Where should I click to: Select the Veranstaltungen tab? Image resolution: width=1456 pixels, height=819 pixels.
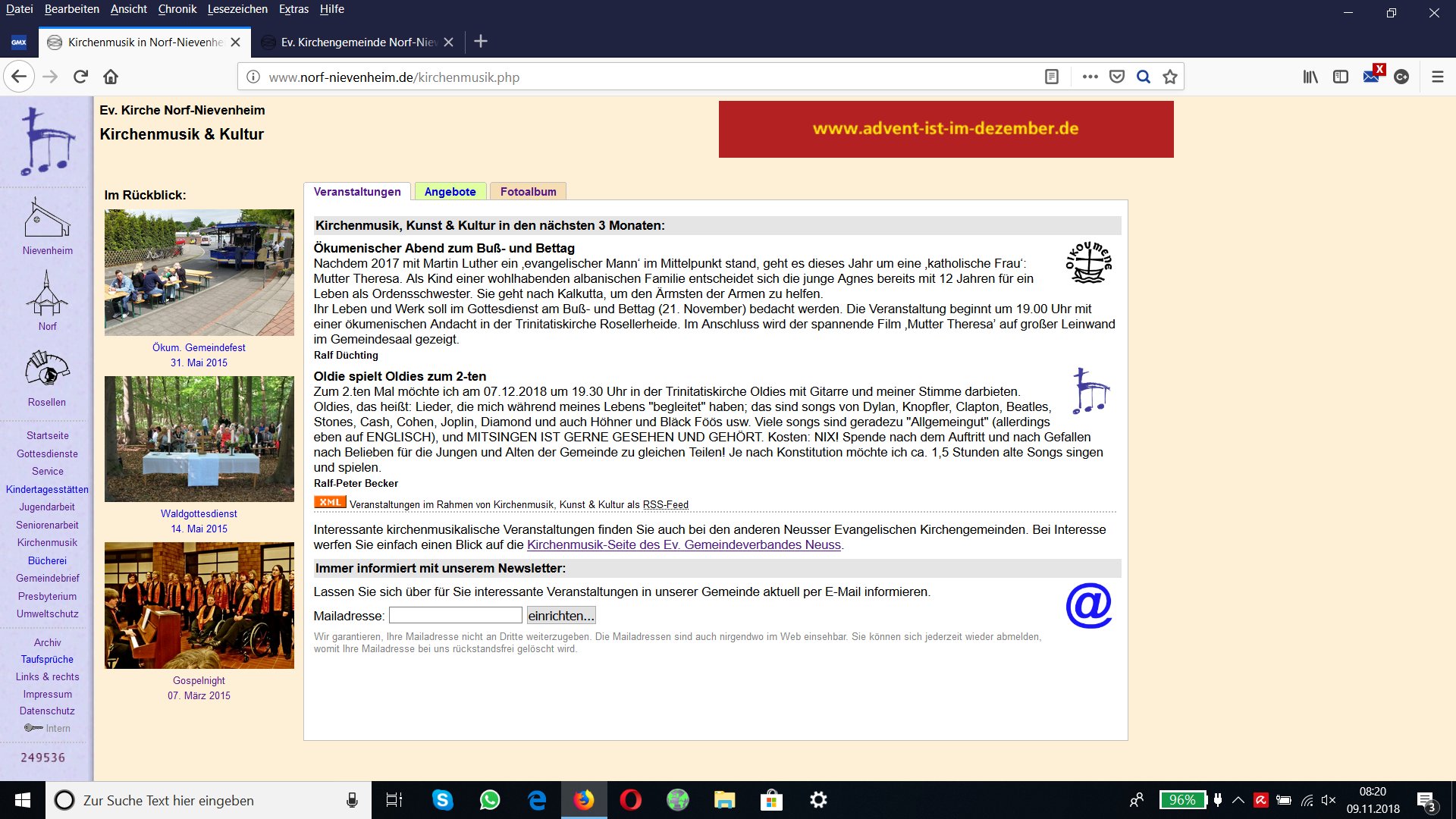pyautogui.click(x=357, y=192)
